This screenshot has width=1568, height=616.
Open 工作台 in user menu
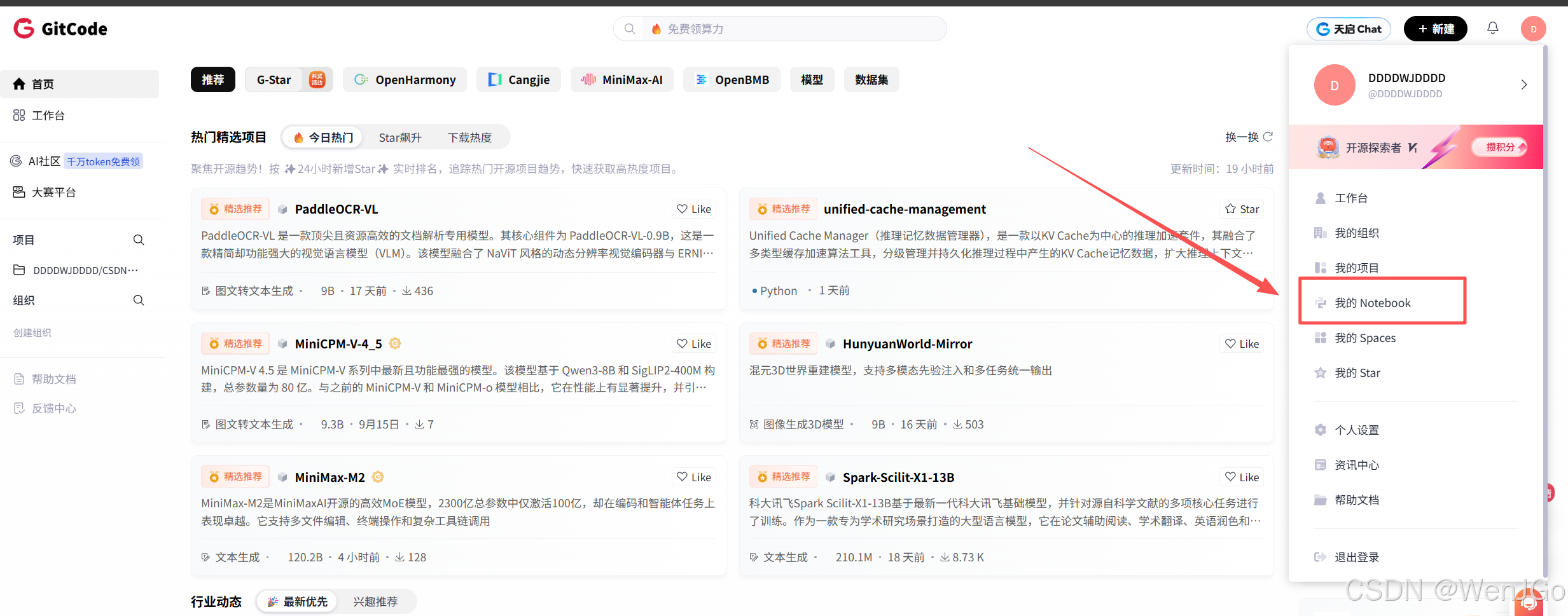pos(1350,198)
